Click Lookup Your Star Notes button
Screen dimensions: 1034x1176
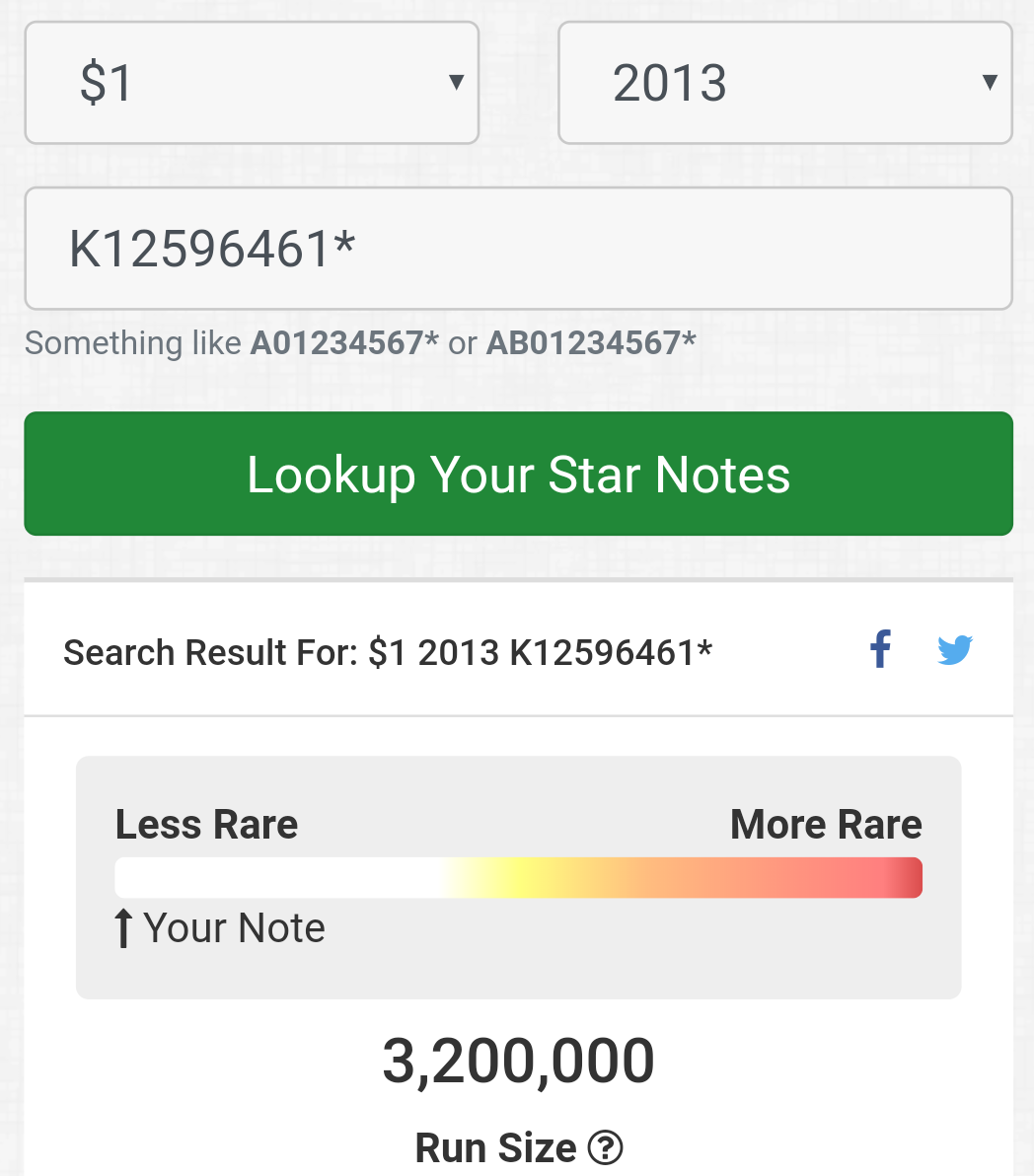[x=518, y=474]
